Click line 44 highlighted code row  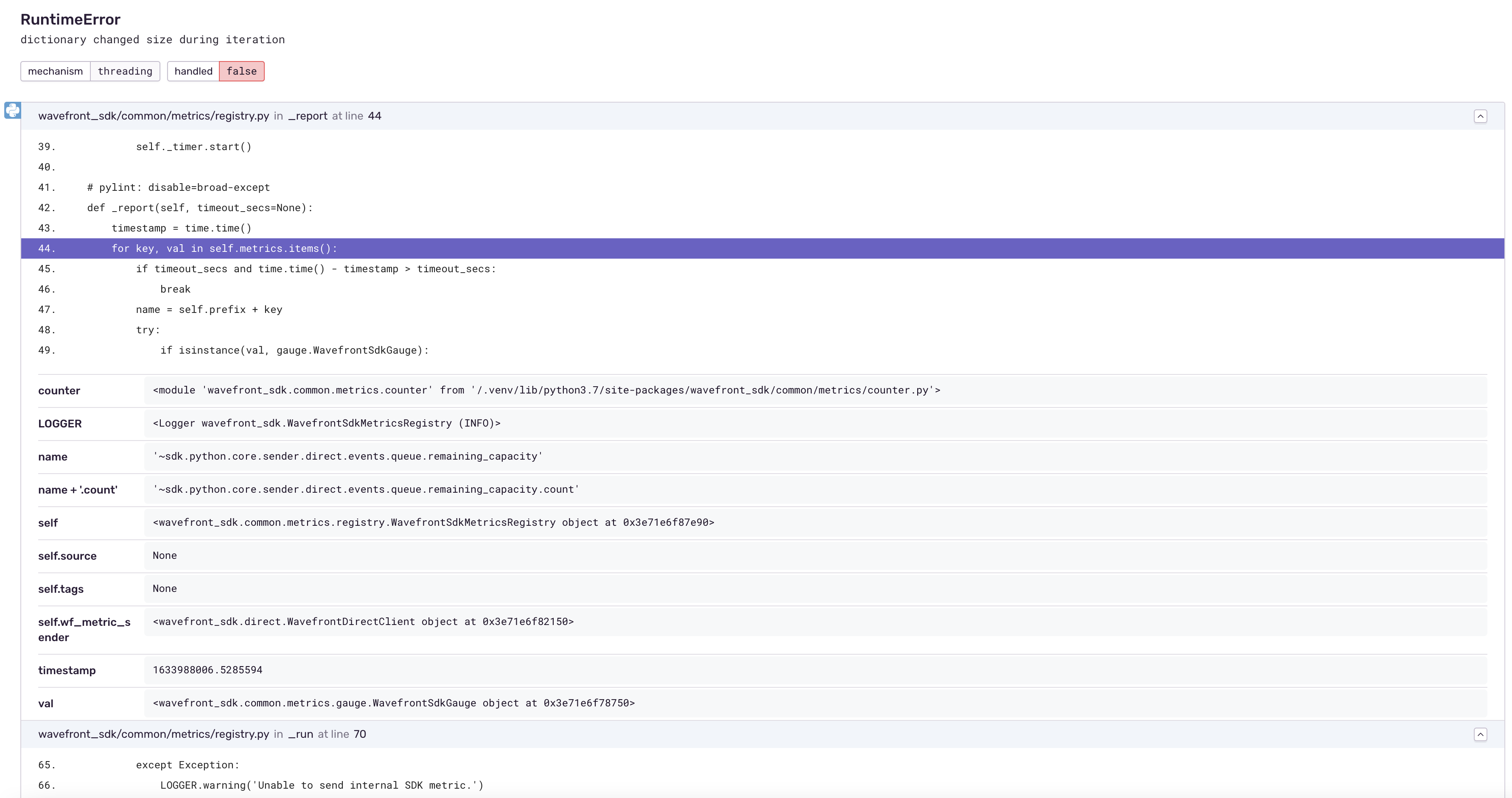point(755,248)
